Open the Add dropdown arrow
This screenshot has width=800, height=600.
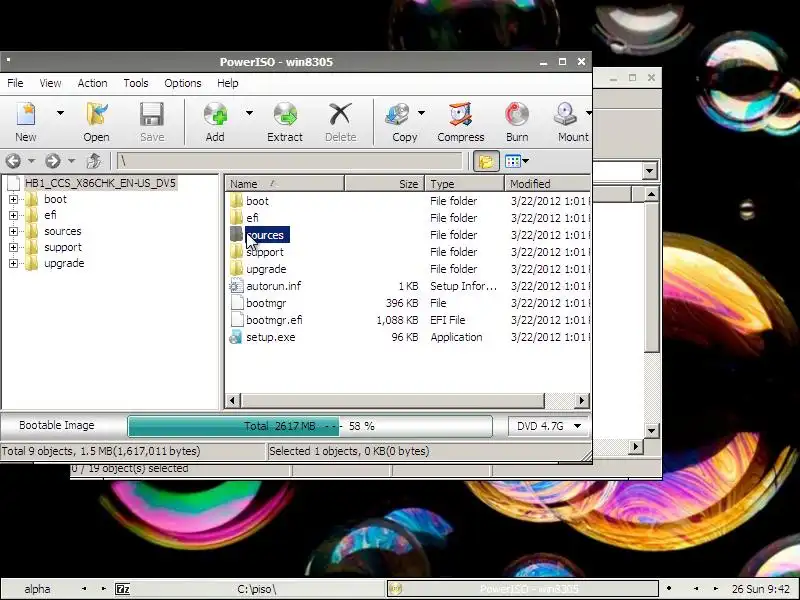pos(249,113)
